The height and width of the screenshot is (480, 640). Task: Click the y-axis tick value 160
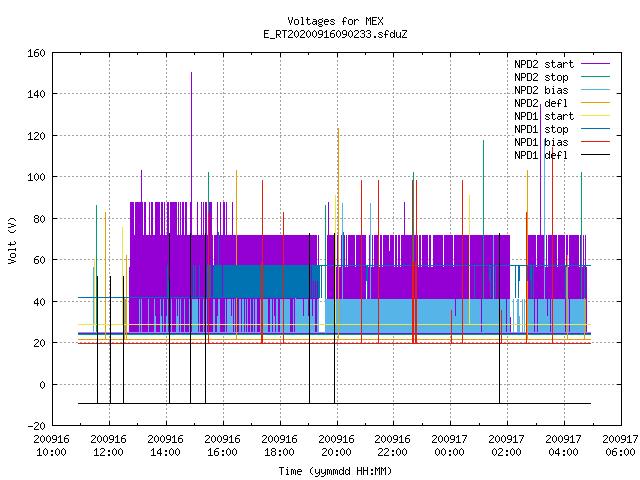tap(36, 53)
